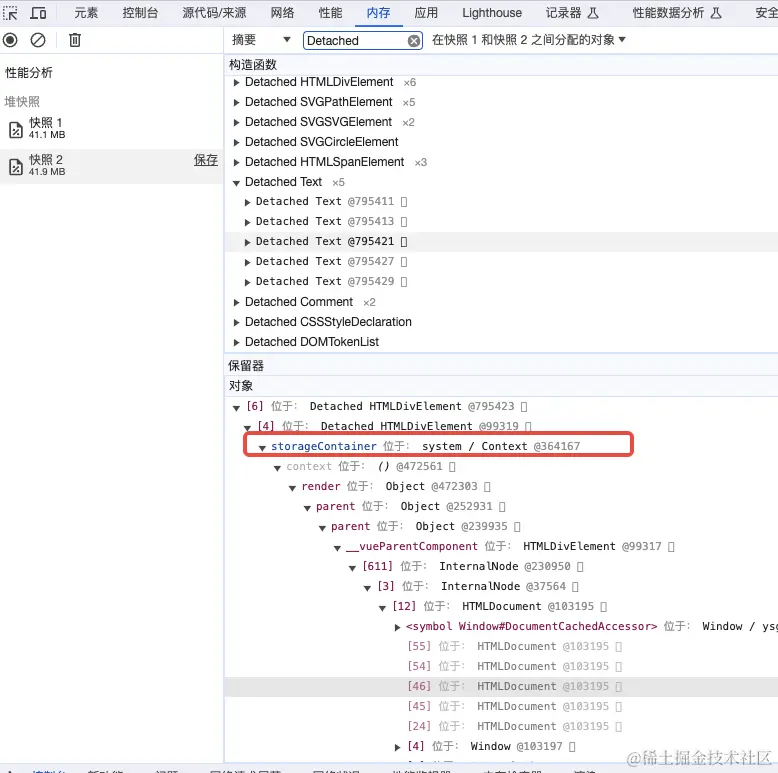Select the Detached Text @795427 row
Image resolution: width=778 pixels, height=773 pixels.
click(x=501, y=261)
